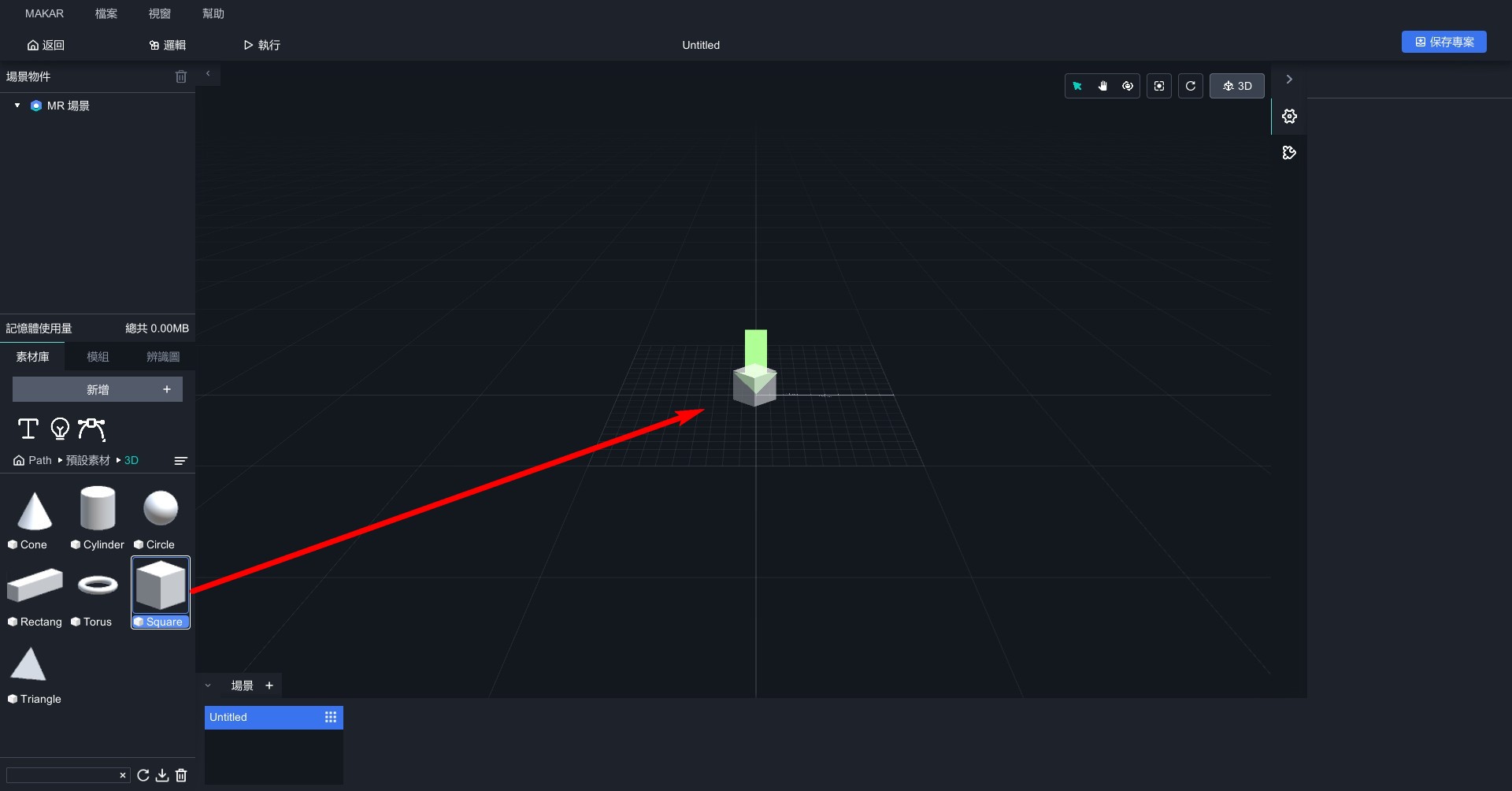Click the 保存專案 save button
This screenshot has height=791, width=1512.
(1443, 42)
